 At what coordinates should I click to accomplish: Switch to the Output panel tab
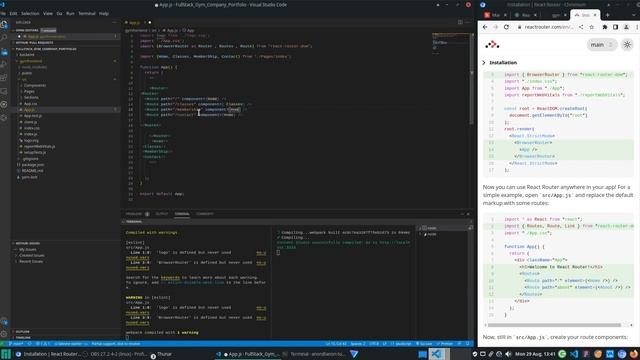[162, 214]
